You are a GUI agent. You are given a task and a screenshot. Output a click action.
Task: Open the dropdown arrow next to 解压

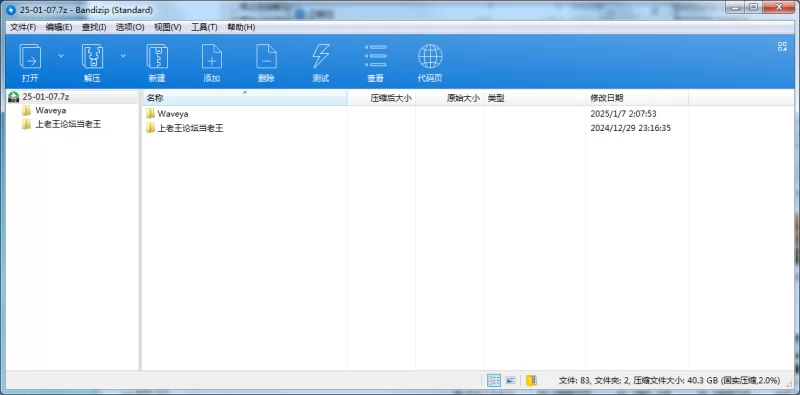coord(123,56)
